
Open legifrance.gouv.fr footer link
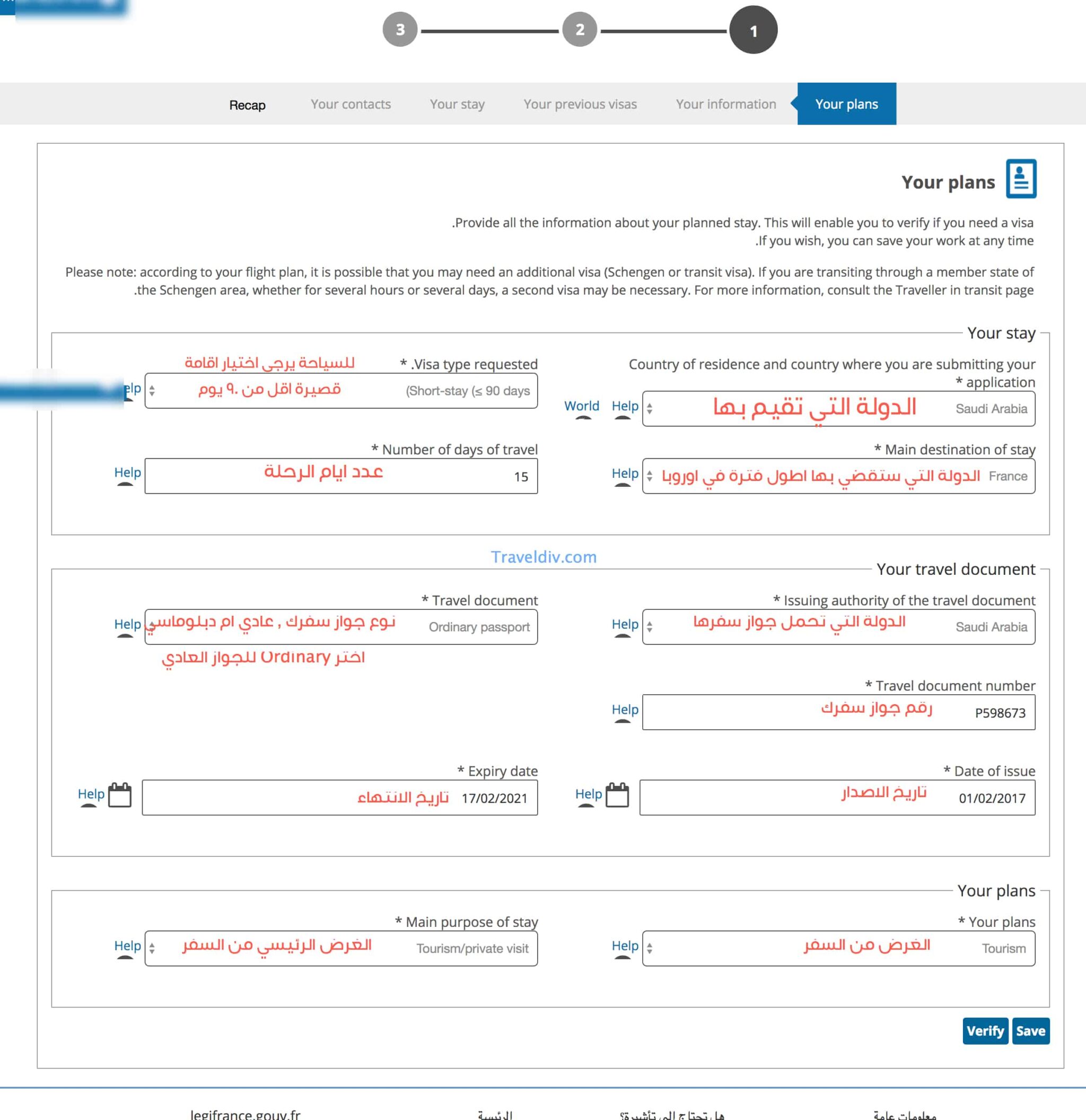pyautogui.click(x=245, y=1114)
